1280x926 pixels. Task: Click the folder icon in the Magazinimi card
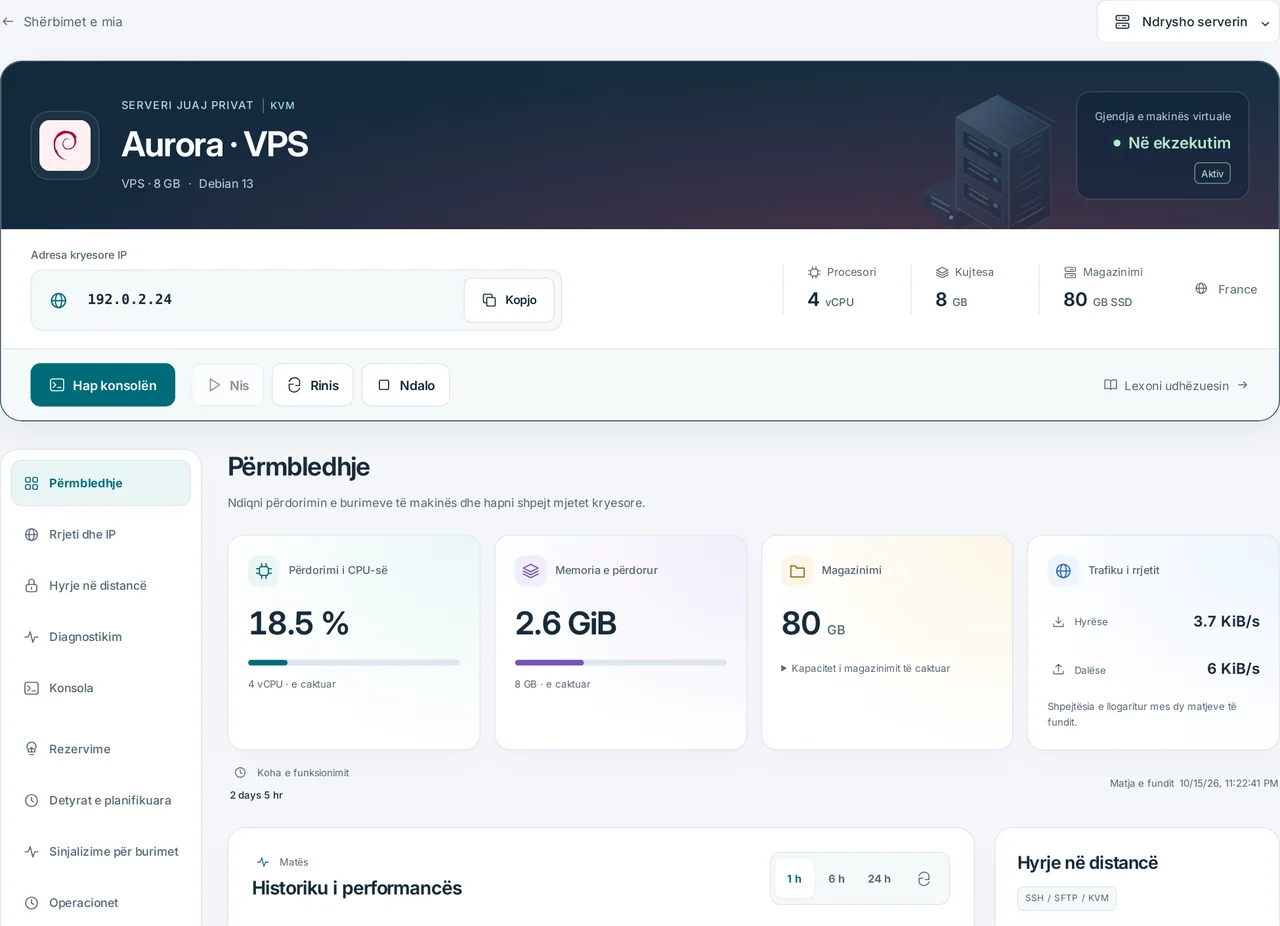pyautogui.click(x=797, y=571)
